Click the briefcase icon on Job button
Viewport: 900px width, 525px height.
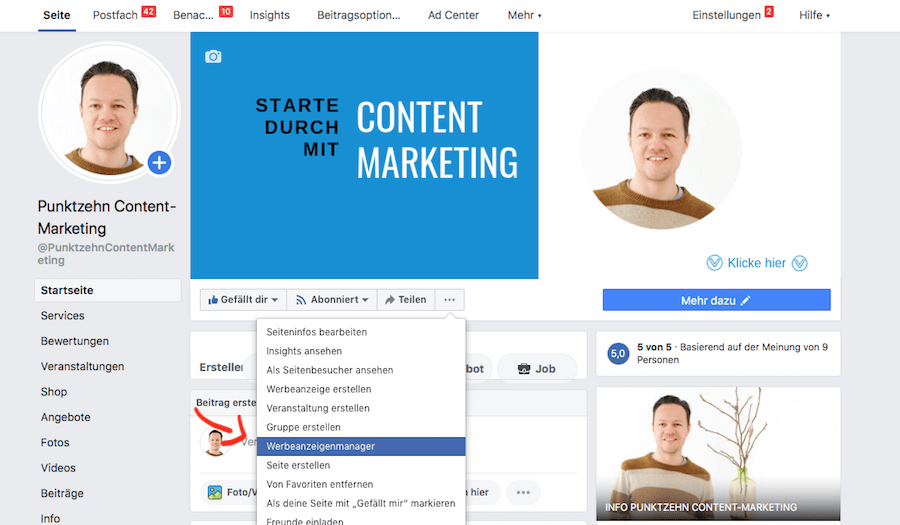point(523,369)
